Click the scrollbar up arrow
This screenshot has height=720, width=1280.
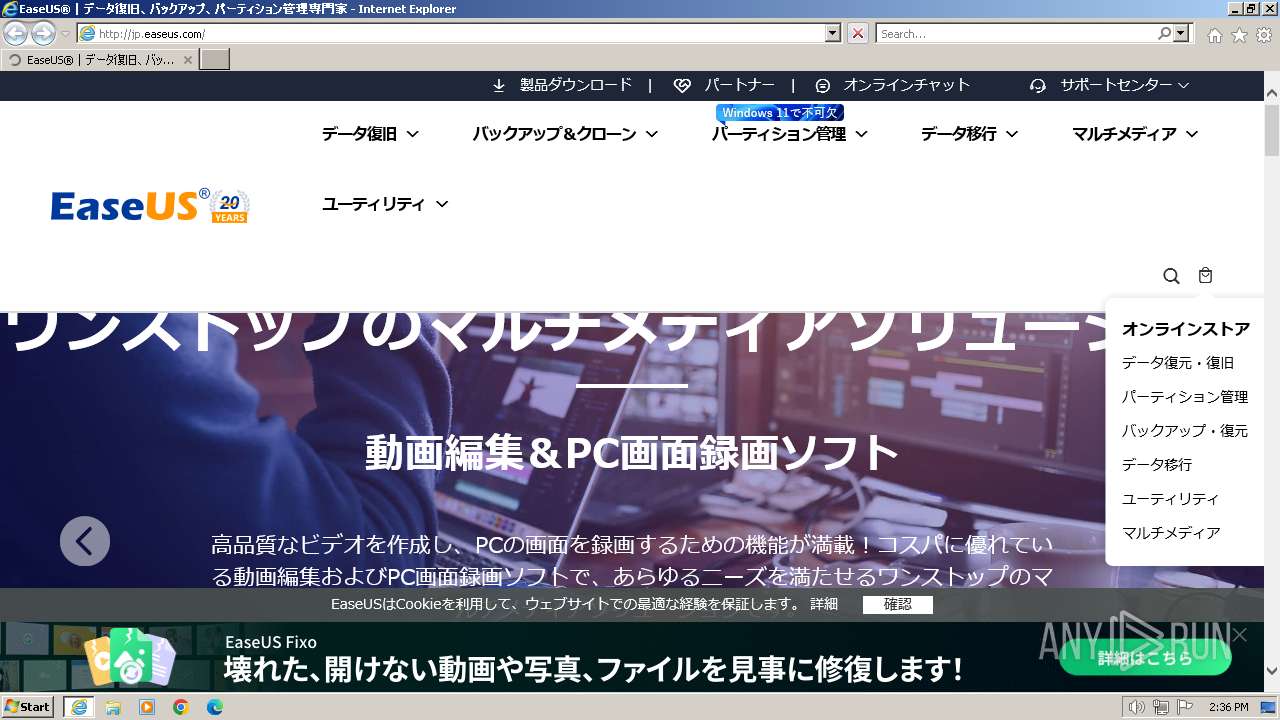[1272, 93]
